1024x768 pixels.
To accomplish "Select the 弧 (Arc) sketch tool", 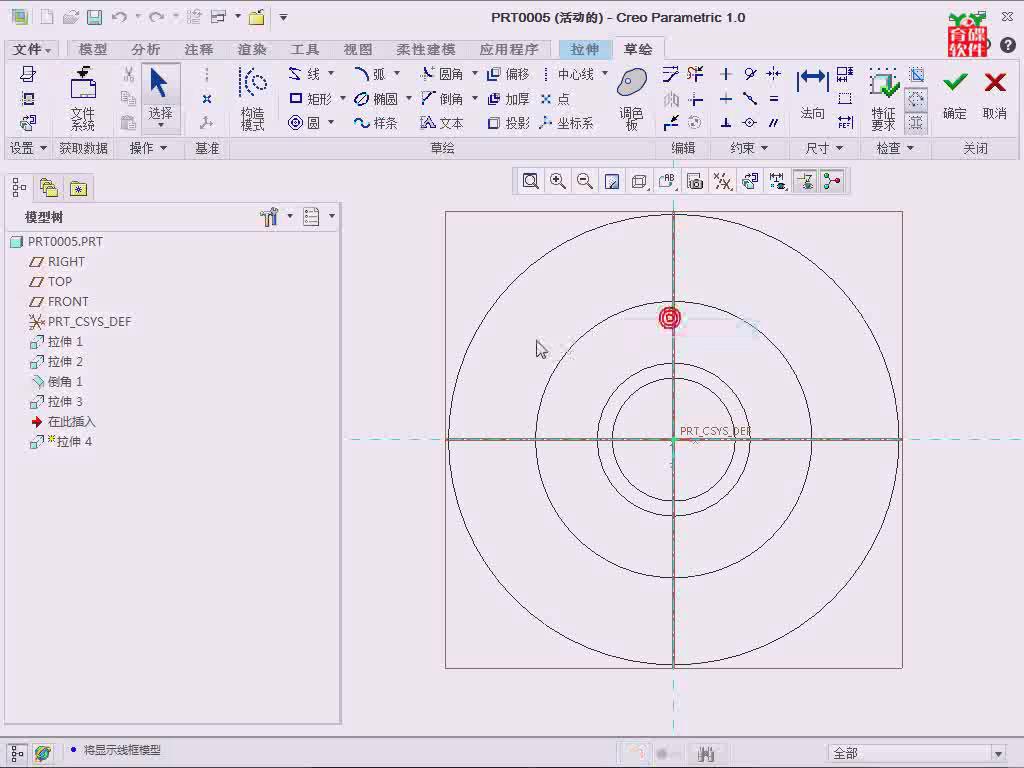I will pyautogui.click(x=370, y=74).
